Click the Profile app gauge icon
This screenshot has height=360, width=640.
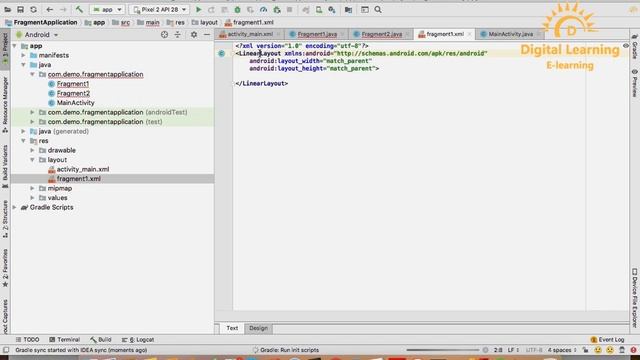click(263, 9)
